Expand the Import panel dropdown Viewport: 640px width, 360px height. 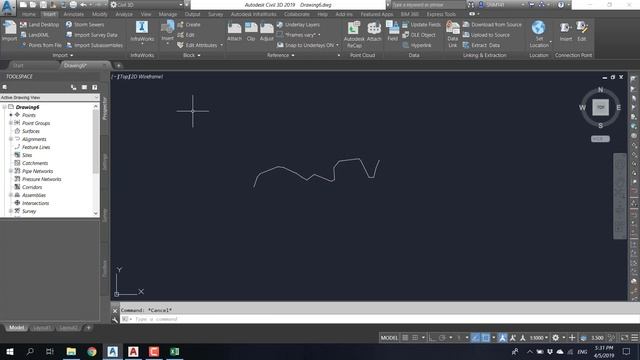tap(62, 55)
